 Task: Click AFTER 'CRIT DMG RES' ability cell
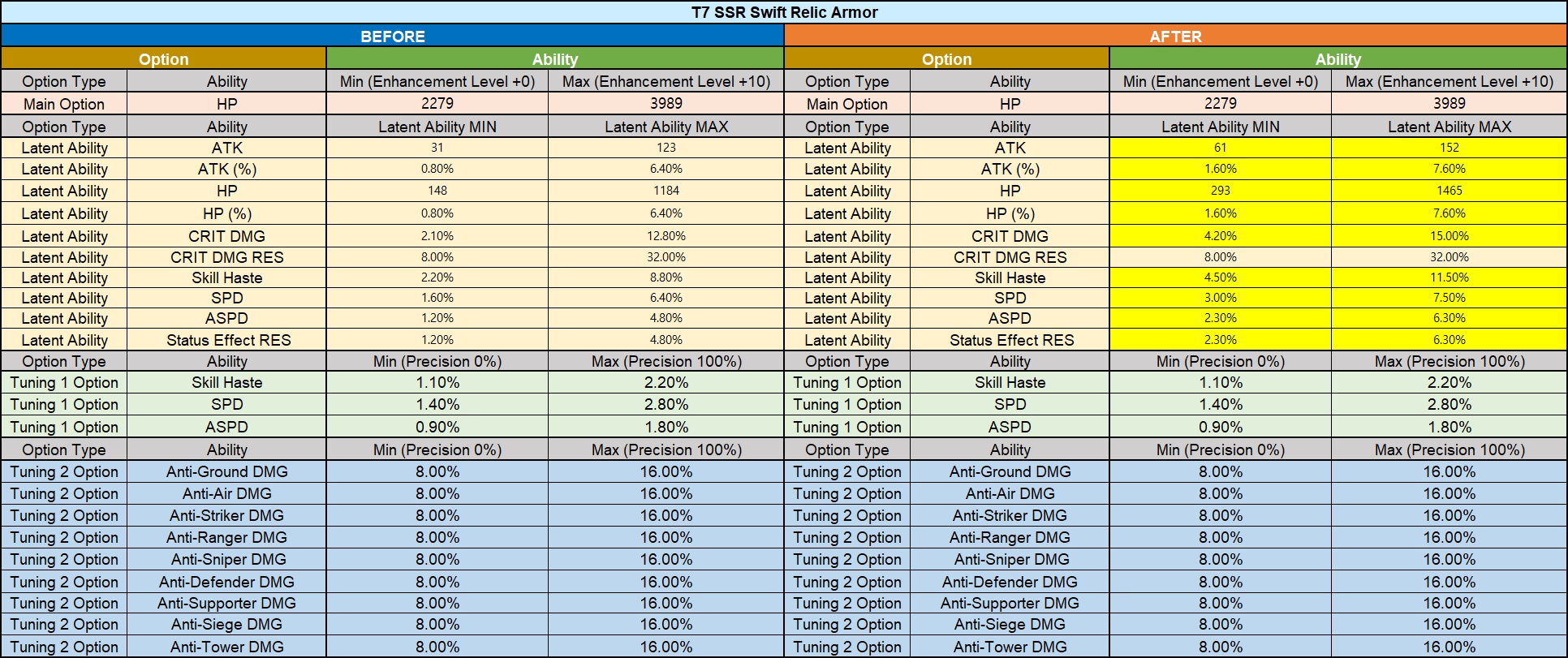click(x=1010, y=257)
